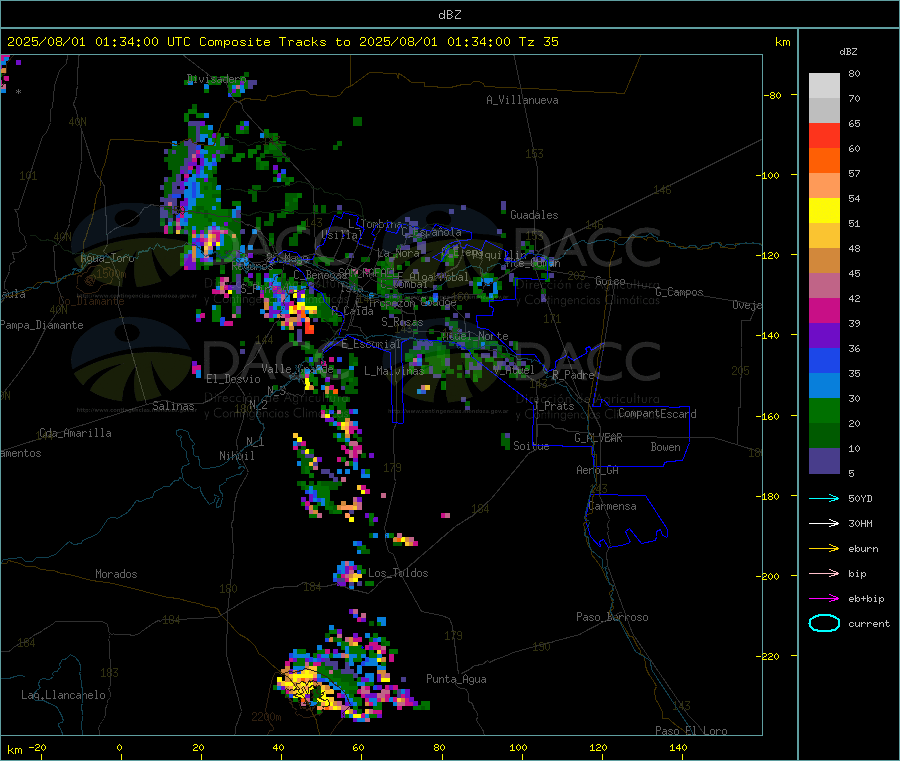Viewport: 900px width, 761px height.
Task: Click the 140 km horizontal axis tick
Action: click(678, 747)
